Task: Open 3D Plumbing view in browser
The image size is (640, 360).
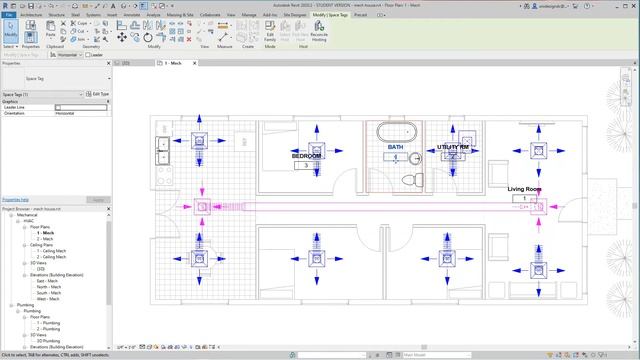Action: pos(48,341)
